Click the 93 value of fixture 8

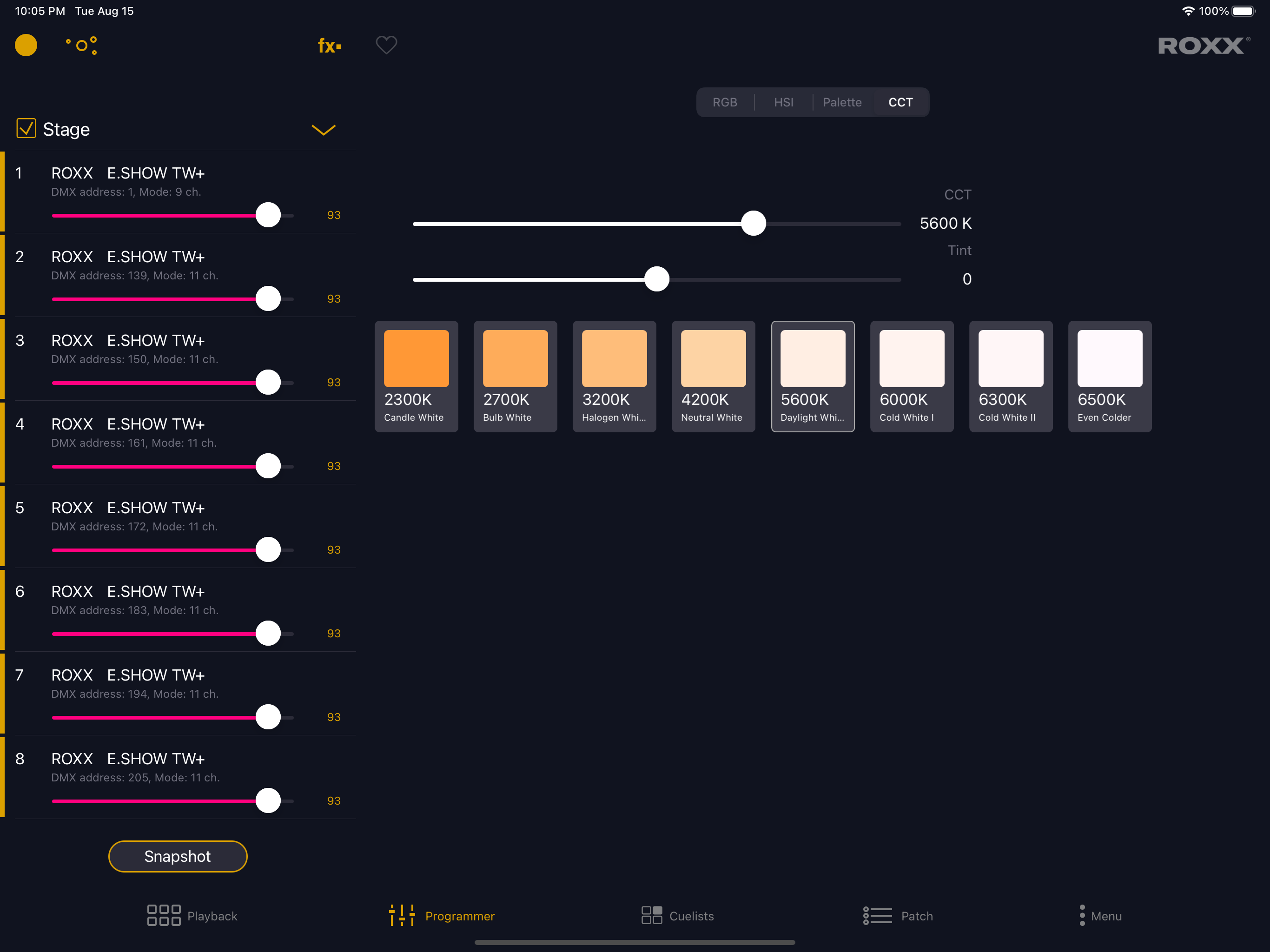334,800
